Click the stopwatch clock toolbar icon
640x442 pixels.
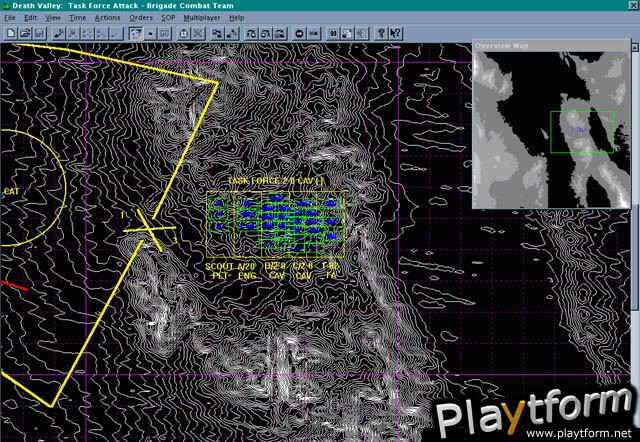[184, 33]
